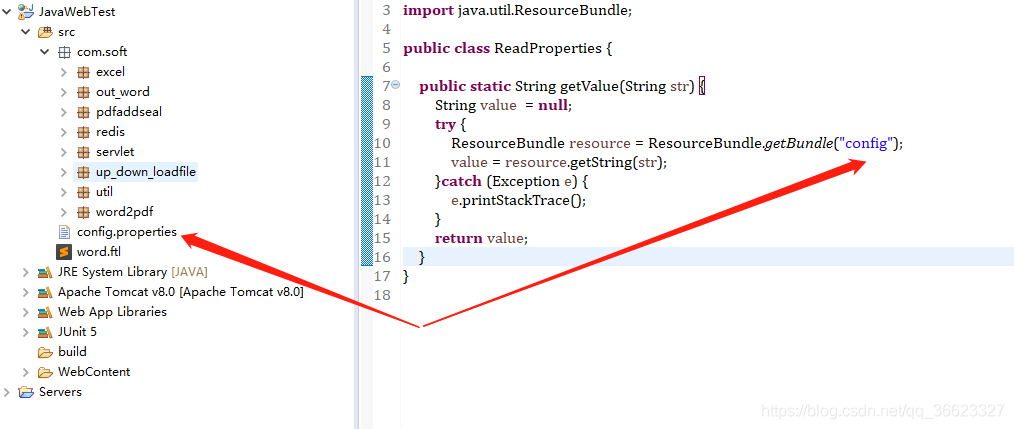Click the config.properties file icon

pyautogui.click(x=64, y=232)
